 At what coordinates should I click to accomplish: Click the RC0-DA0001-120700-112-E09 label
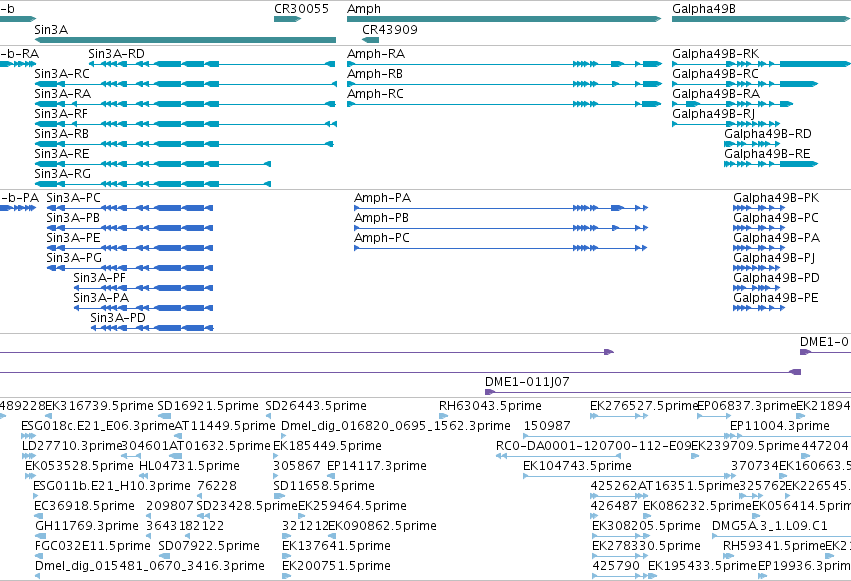pos(593,446)
